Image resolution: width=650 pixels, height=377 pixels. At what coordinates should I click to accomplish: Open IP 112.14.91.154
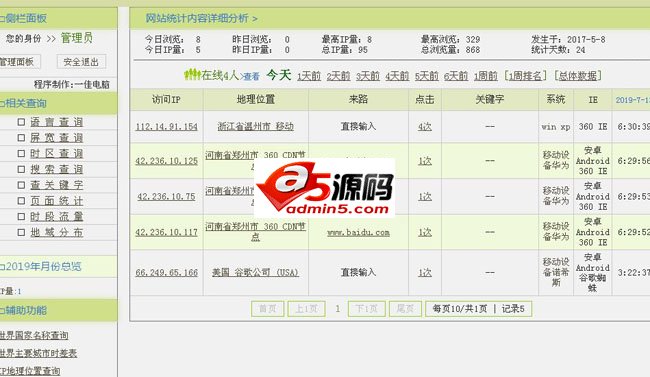click(166, 126)
